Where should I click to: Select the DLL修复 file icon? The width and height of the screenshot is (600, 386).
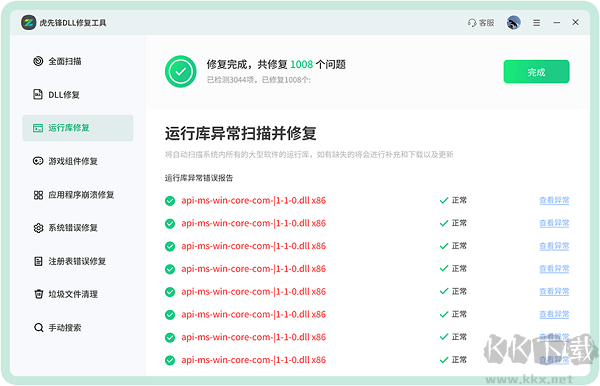pos(38,94)
